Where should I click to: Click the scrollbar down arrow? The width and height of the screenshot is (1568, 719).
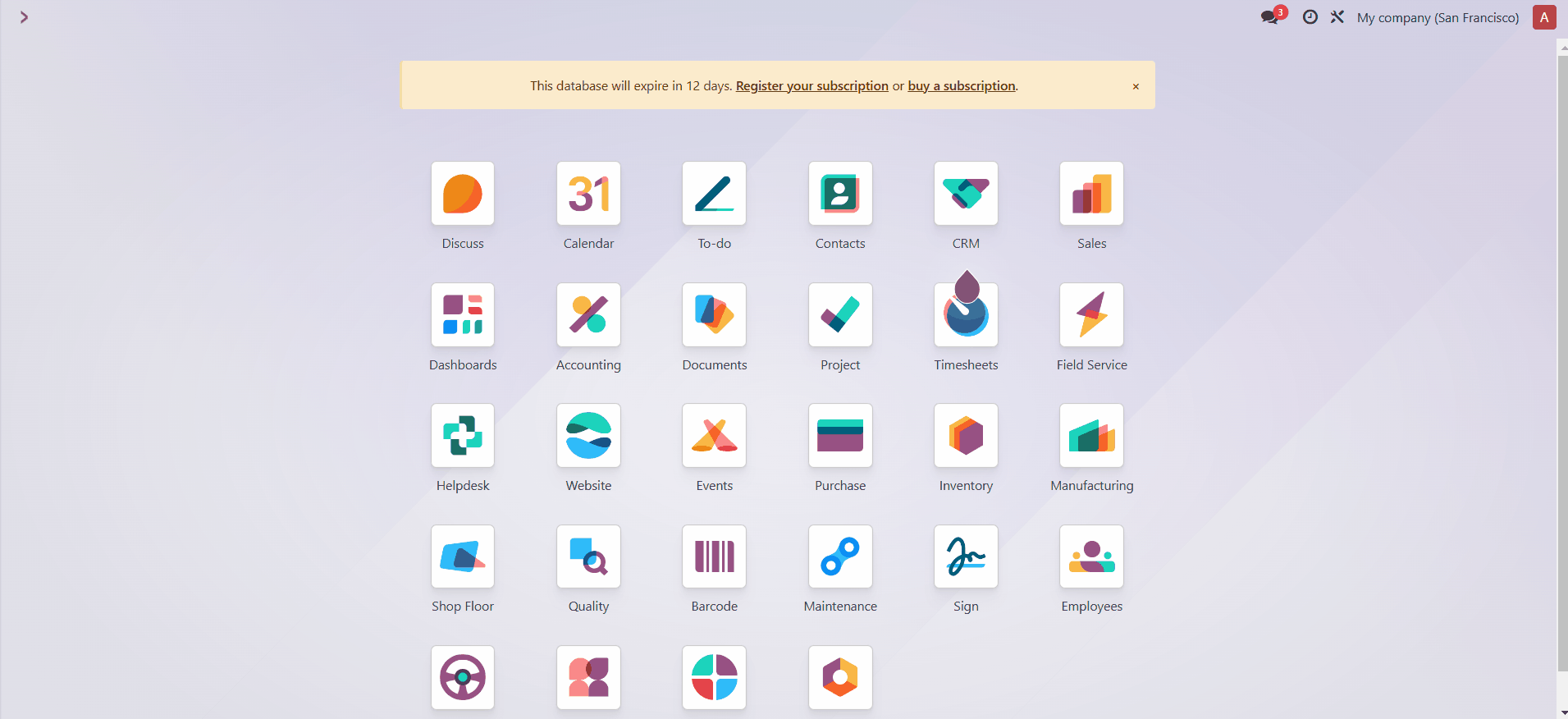tap(1563, 713)
